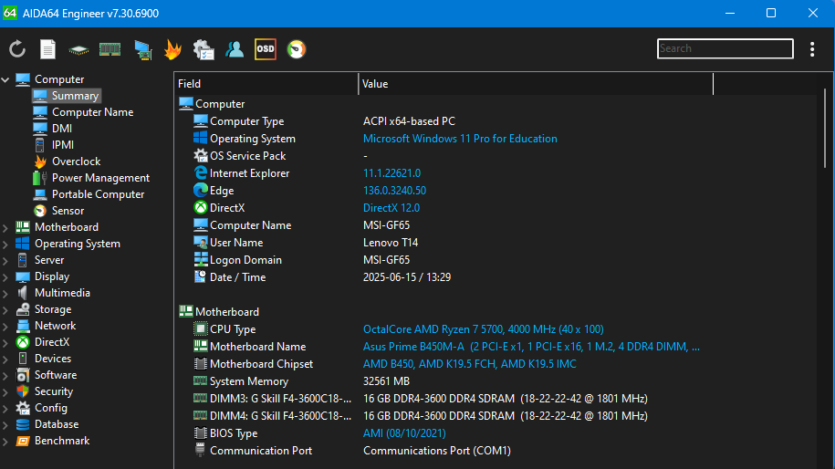Toggle the OSD panel icon
This screenshot has width=835, height=469.
point(265,50)
